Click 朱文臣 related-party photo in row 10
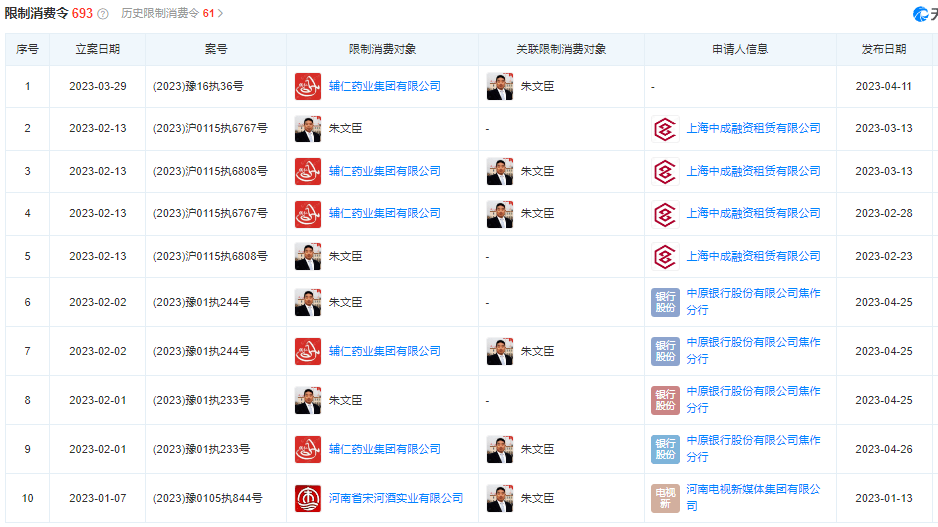 pos(500,498)
